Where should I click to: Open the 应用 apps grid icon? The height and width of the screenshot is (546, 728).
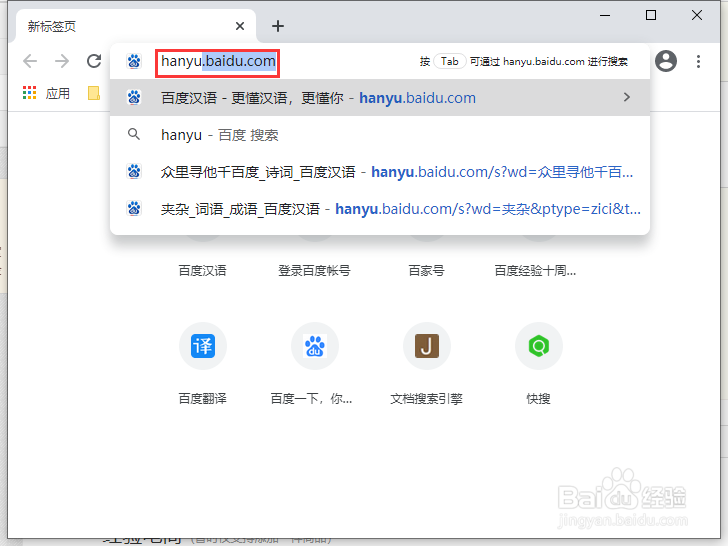[29, 93]
